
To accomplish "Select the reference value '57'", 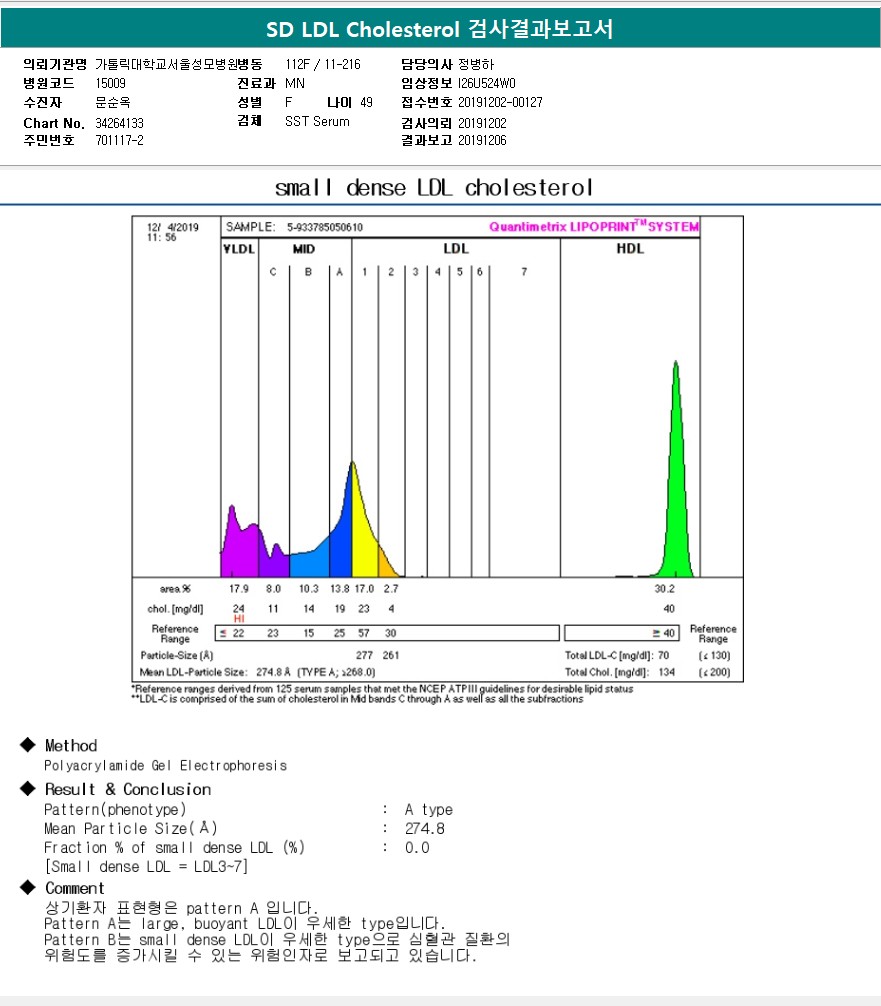I will [x=364, y=633].
